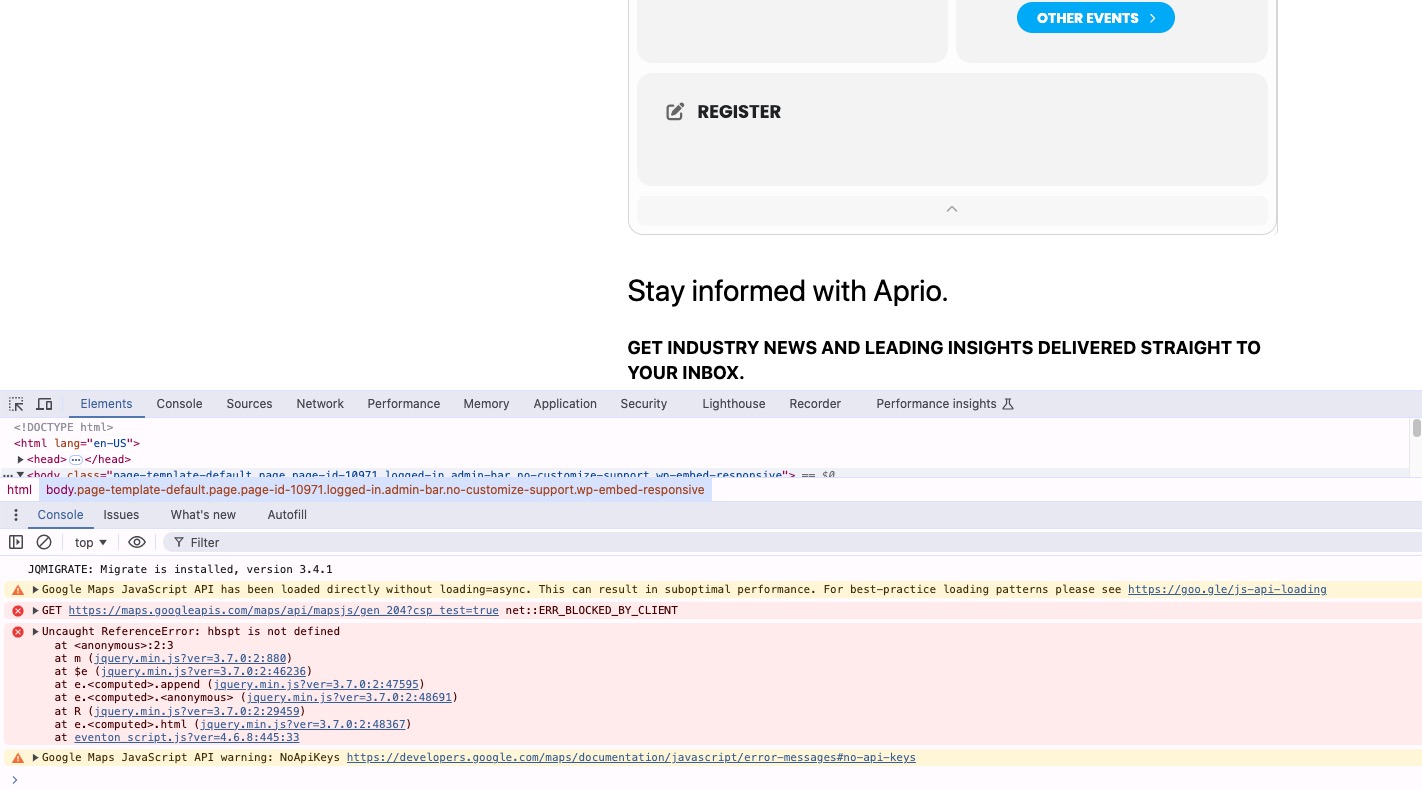The image size is (1422, 790).
Task: Select the Autofill drawer tab
Action: coord(287,515)
